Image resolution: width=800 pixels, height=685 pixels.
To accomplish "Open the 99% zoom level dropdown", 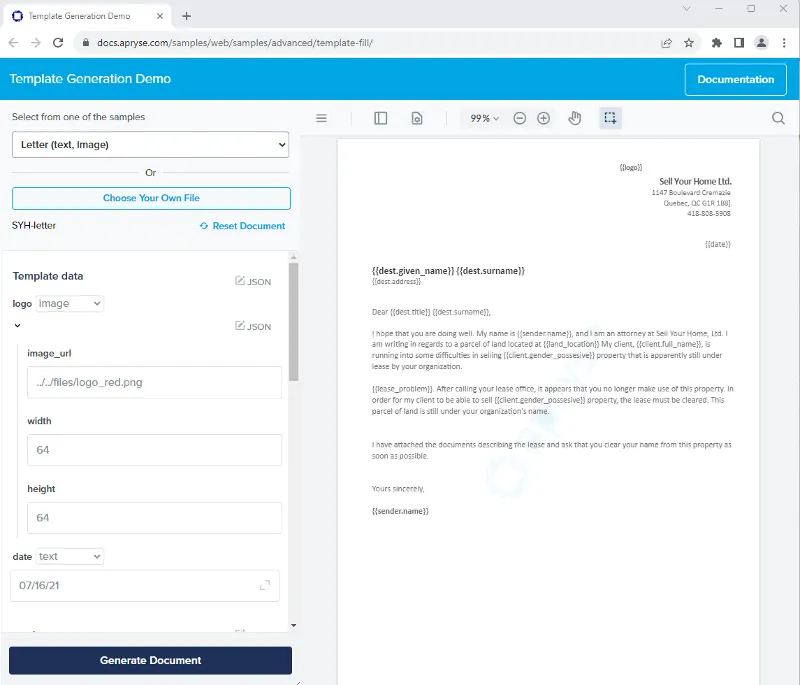I will click(x=484, y=118).
